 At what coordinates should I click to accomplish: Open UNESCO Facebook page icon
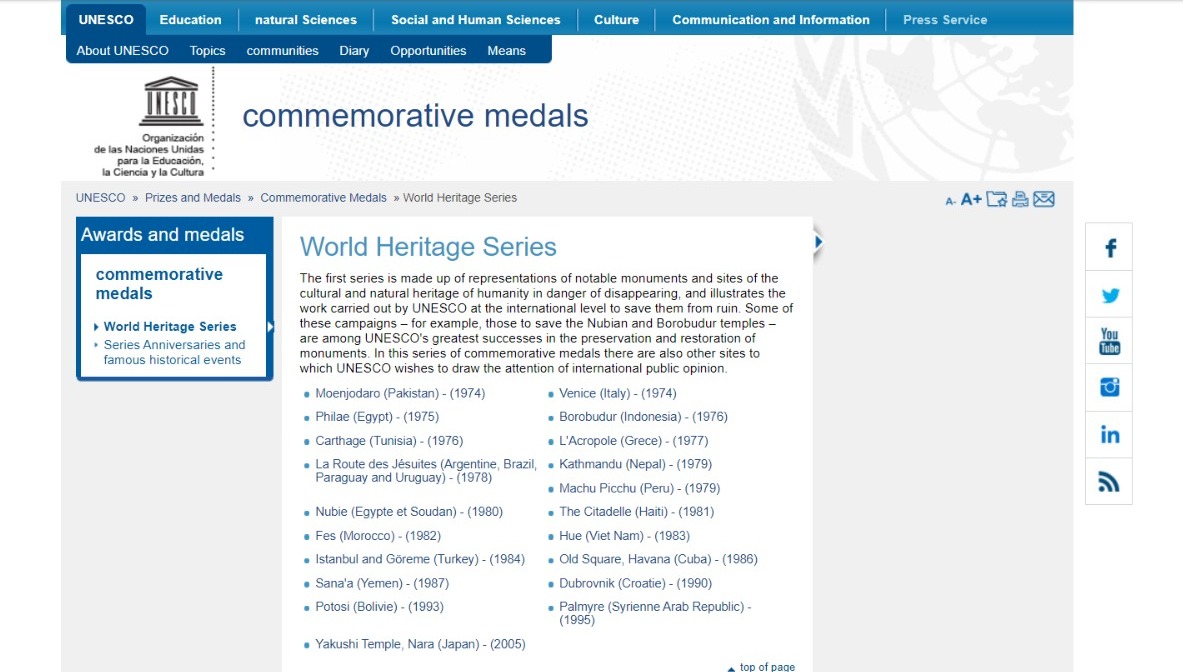click(x=1109, y=248)
